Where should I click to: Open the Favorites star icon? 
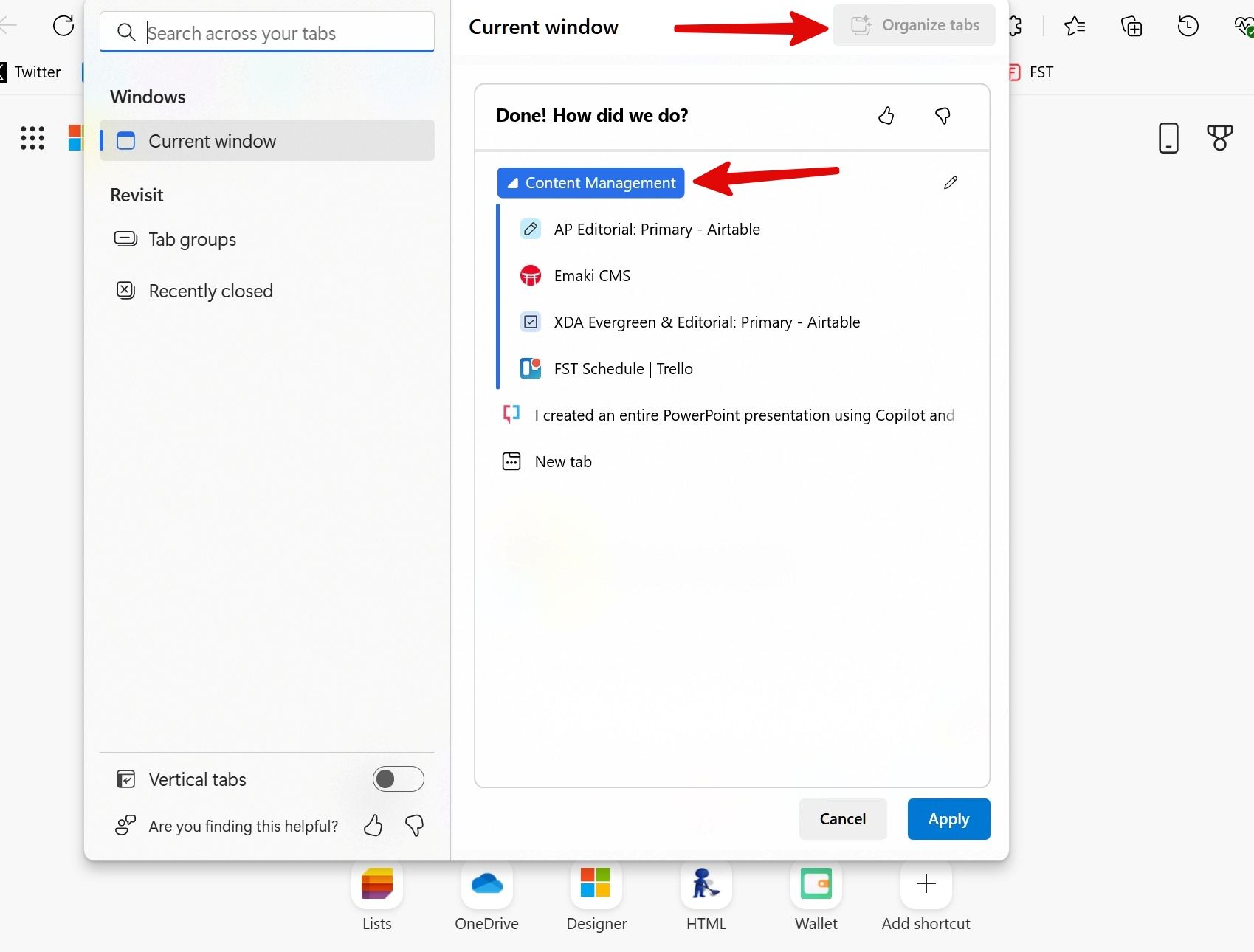(x=1075, y=27)
